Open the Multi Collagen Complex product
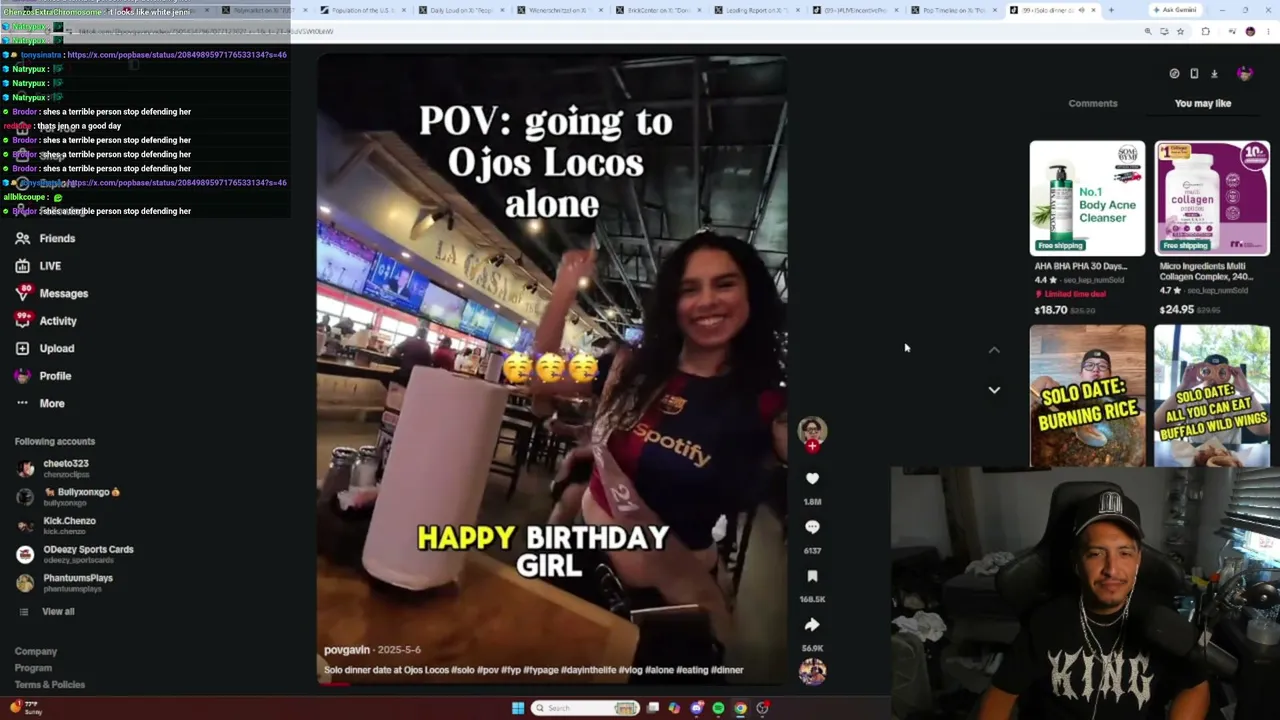This screenshot has height=720, width=1280. (1212, 198)
